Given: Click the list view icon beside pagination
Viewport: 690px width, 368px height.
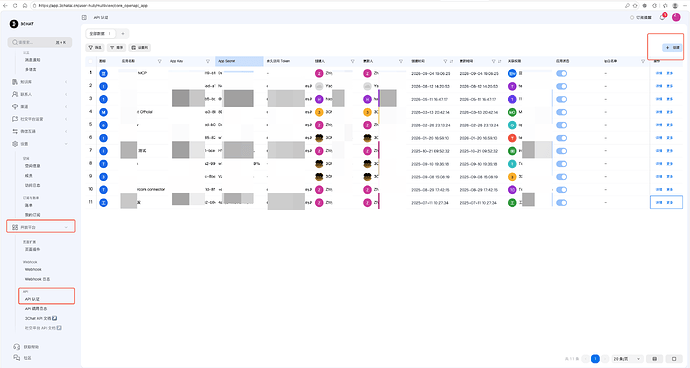Looking at the screenshot, I should pos(654,359).
